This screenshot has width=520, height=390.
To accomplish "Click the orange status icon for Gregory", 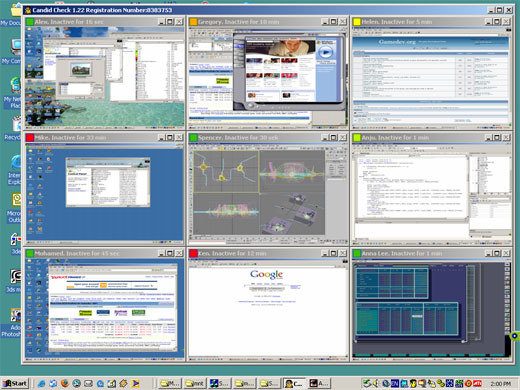I will tap(193, 22).
